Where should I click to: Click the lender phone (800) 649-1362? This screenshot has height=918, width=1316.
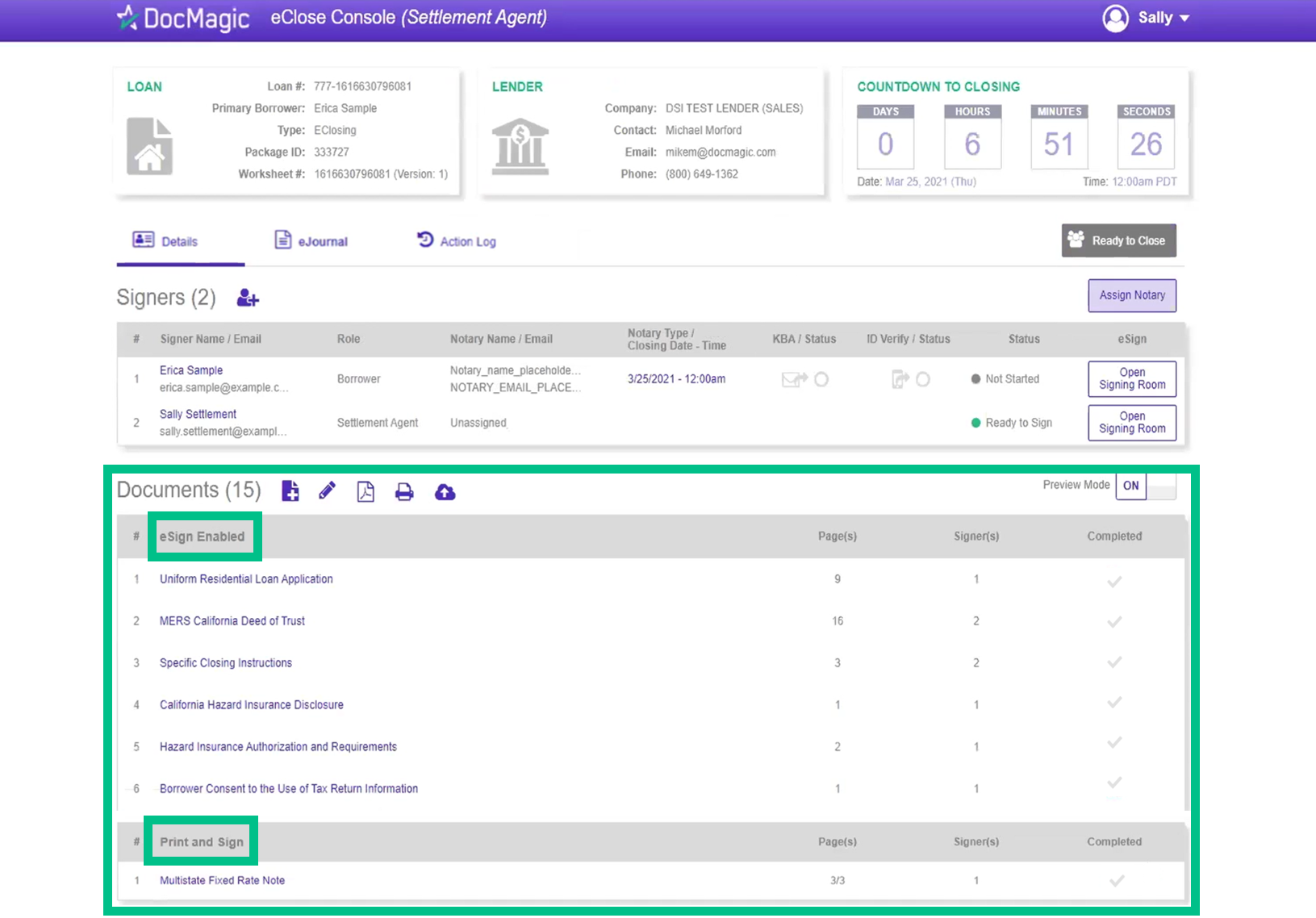702,174
